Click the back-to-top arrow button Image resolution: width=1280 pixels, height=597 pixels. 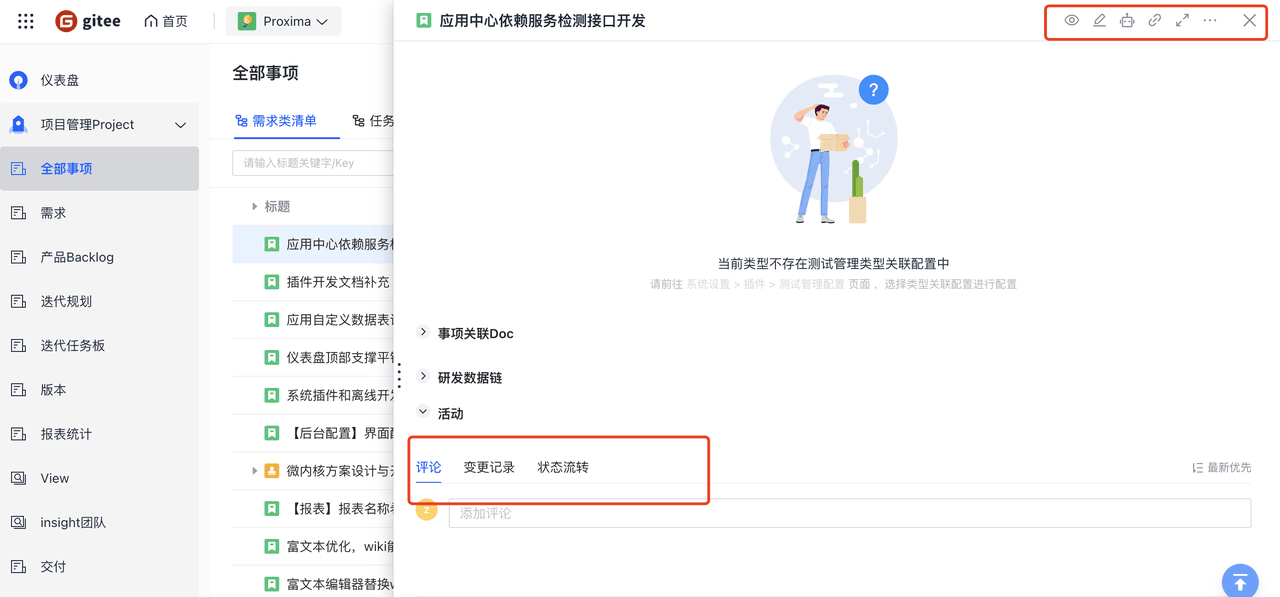coord(1240,581)
